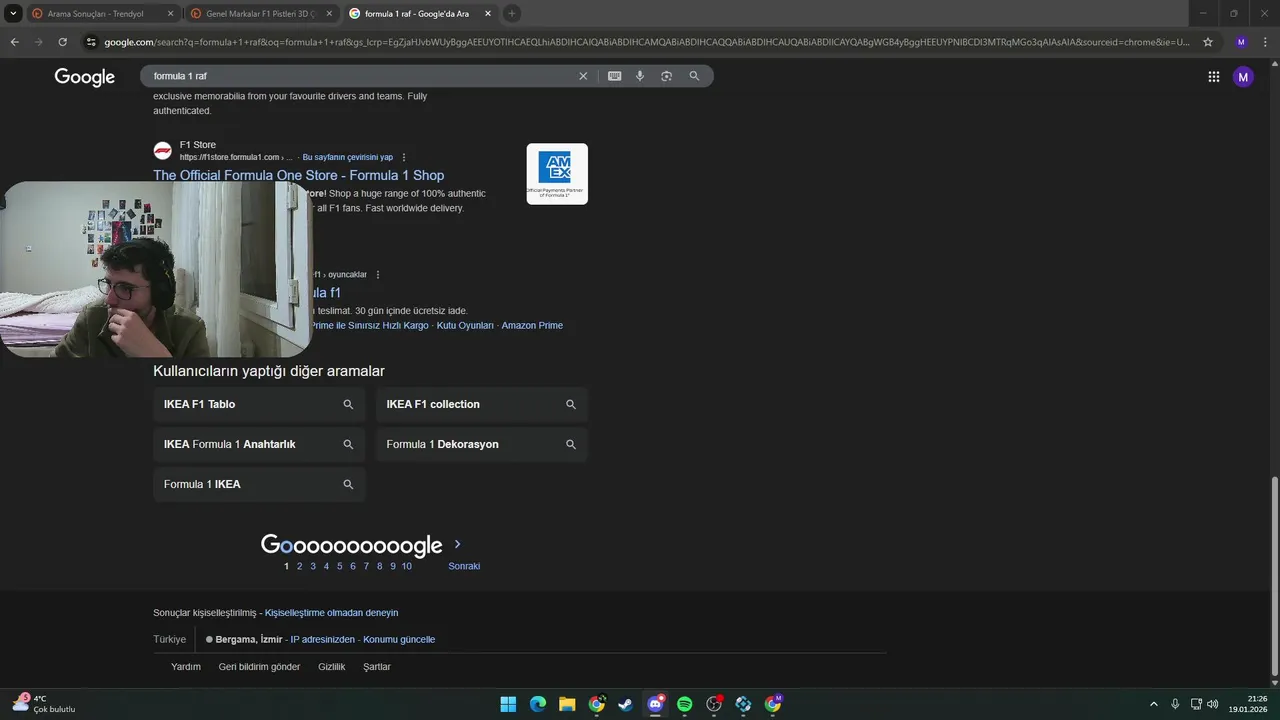Open the Amazon Prime sitelink

coord(532,325)
